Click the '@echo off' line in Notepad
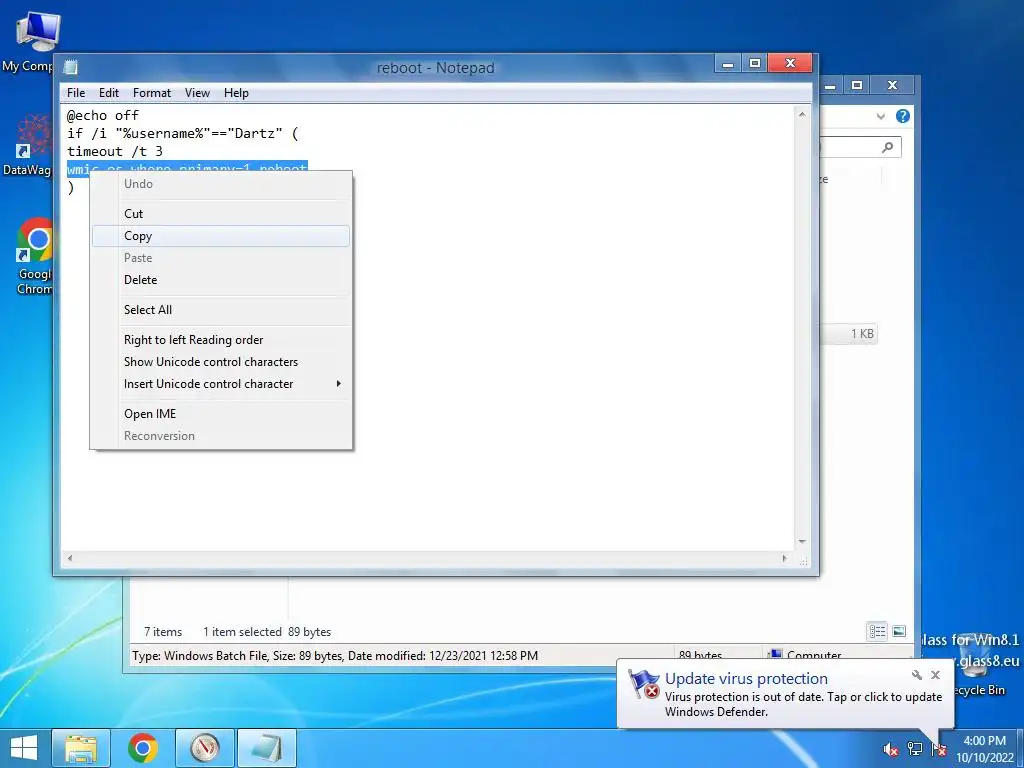The image size is (1024, 768). [103, 116]
